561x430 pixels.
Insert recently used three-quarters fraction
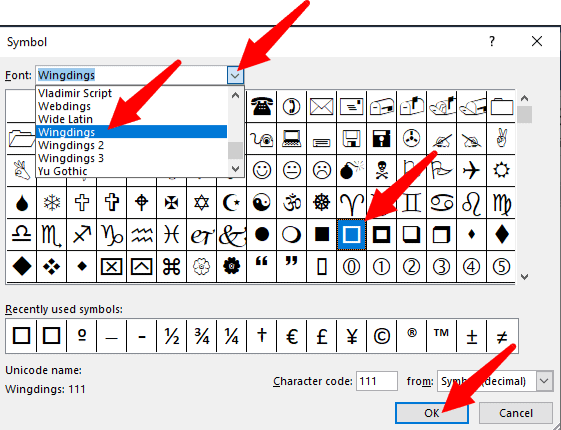point(201,336)
